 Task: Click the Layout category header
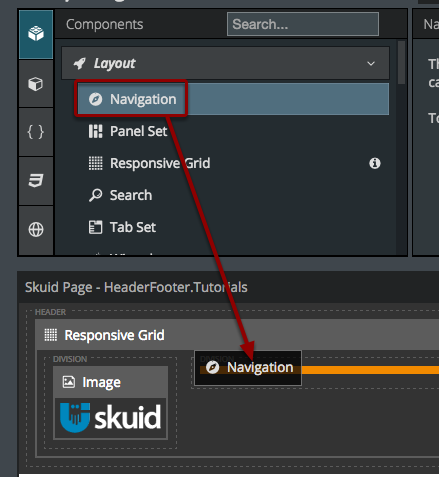tap(225, 63)
